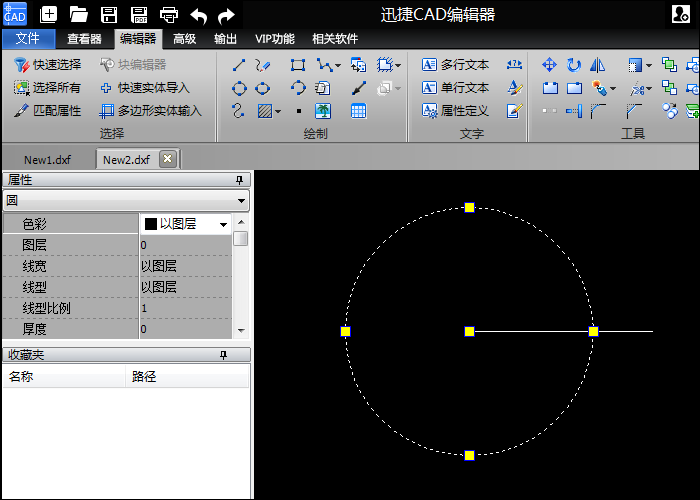The image size is (700, 500).
Task: Click the 线型比例 value field
Action: [x=186, y=308]
